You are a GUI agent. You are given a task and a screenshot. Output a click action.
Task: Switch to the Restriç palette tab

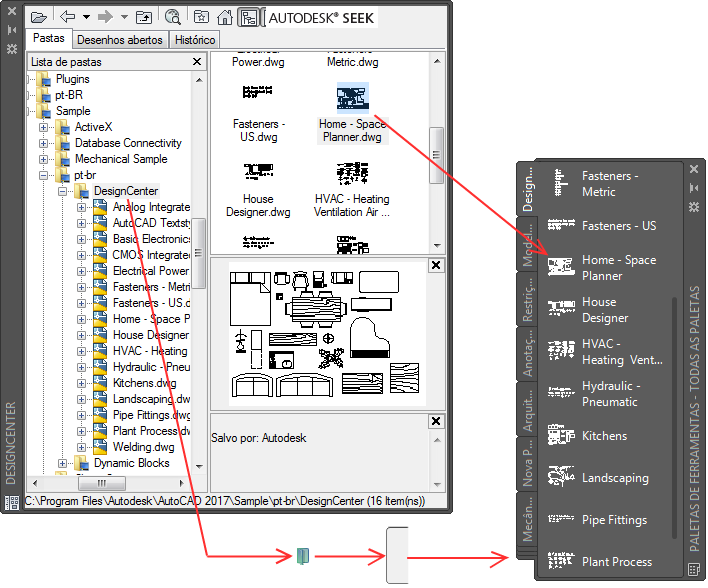point(526,300)
